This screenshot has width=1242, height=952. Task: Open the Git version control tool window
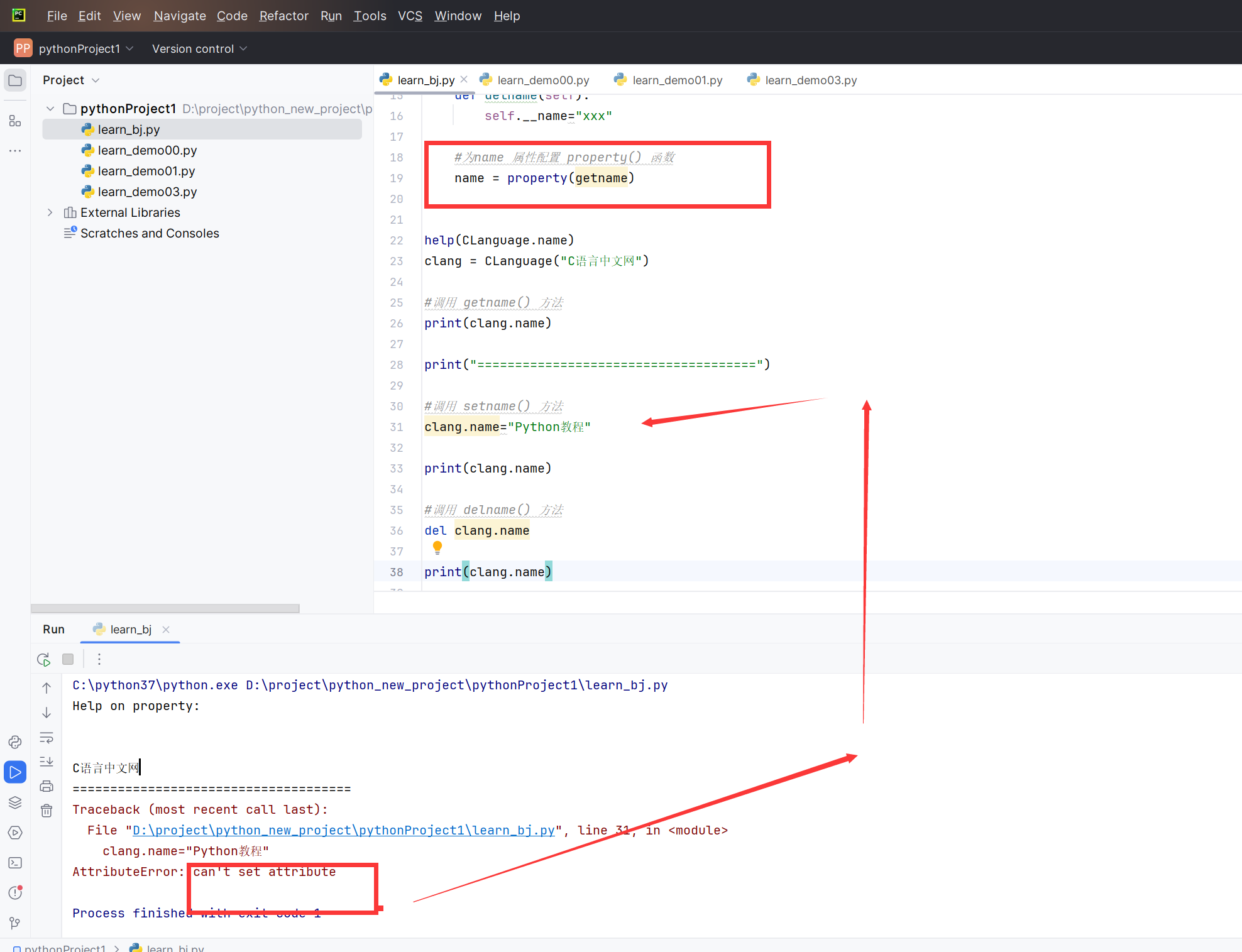click(15, 923)
